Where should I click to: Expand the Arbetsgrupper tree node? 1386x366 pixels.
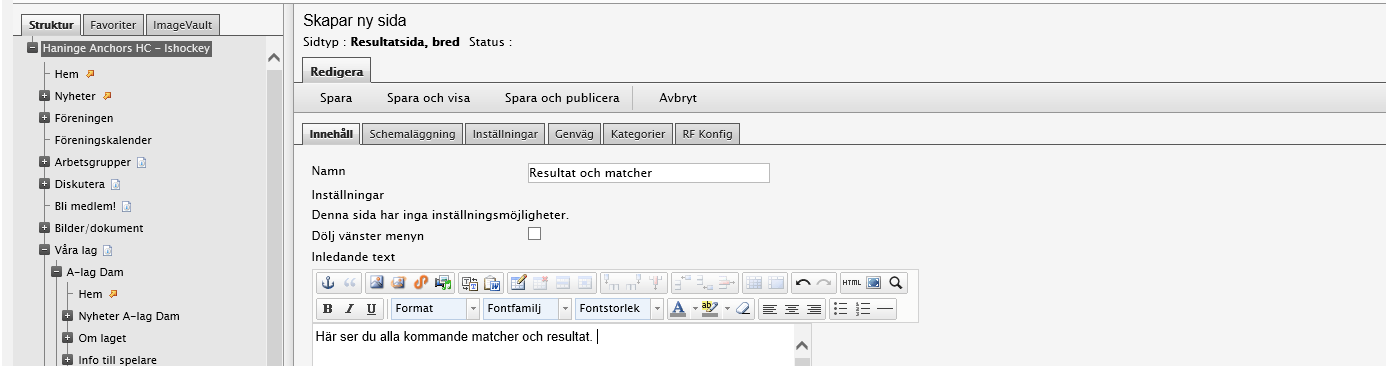pyautogui.click(x=44, y=162)
